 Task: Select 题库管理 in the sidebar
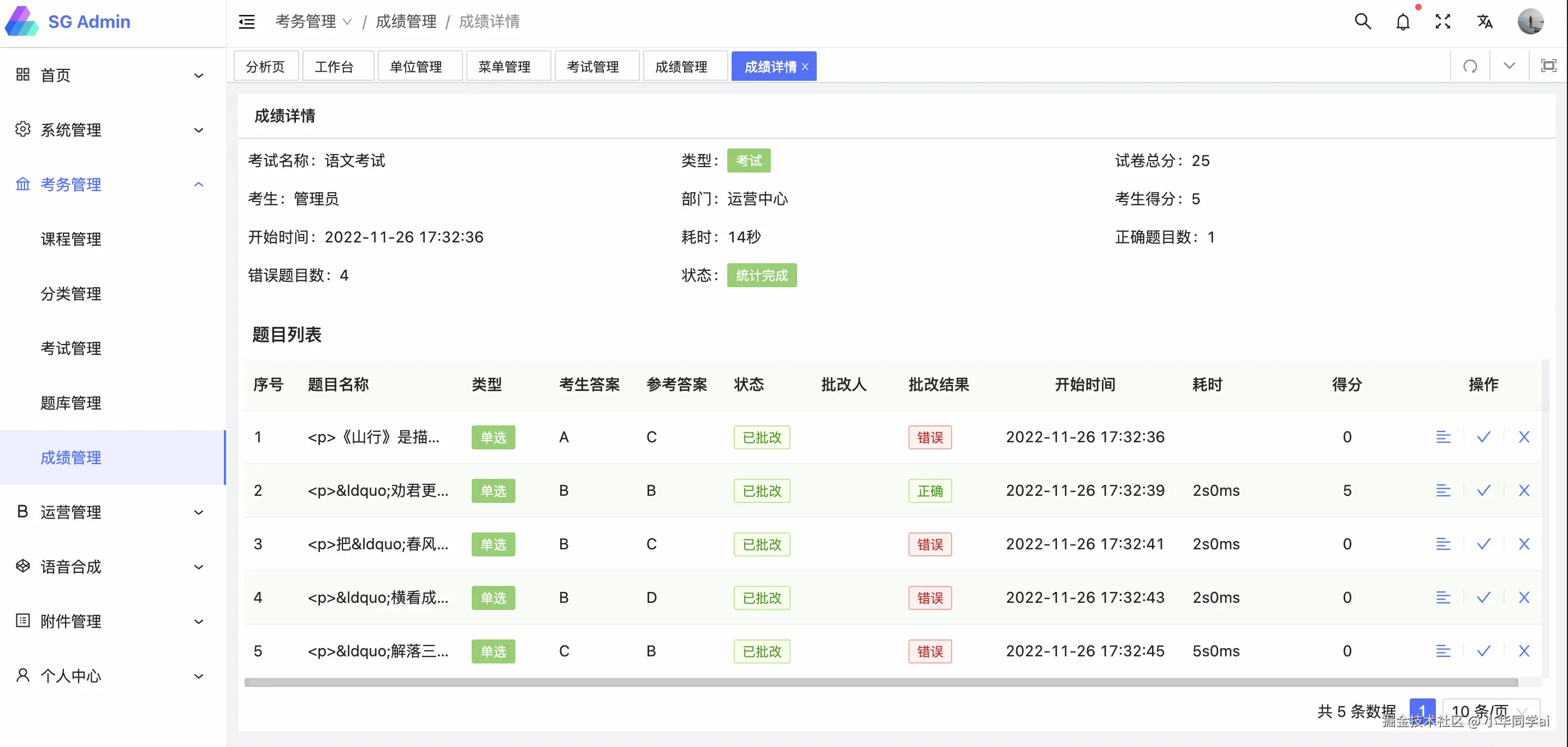[x=70, y=403]
